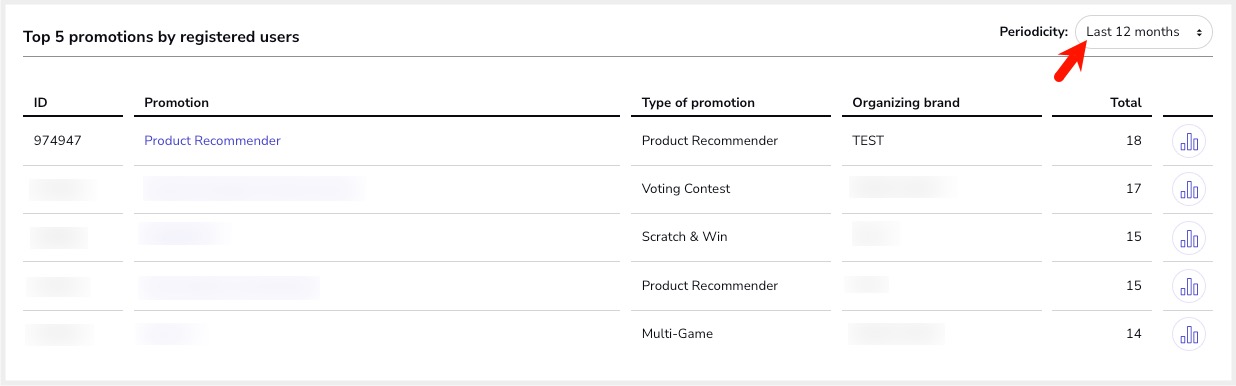Image resolution: width=1236 pixels, height=386 pixels.
Task: Open the bar chart icon in the Voting Contest row
Action: click(x=1189, y=189)
